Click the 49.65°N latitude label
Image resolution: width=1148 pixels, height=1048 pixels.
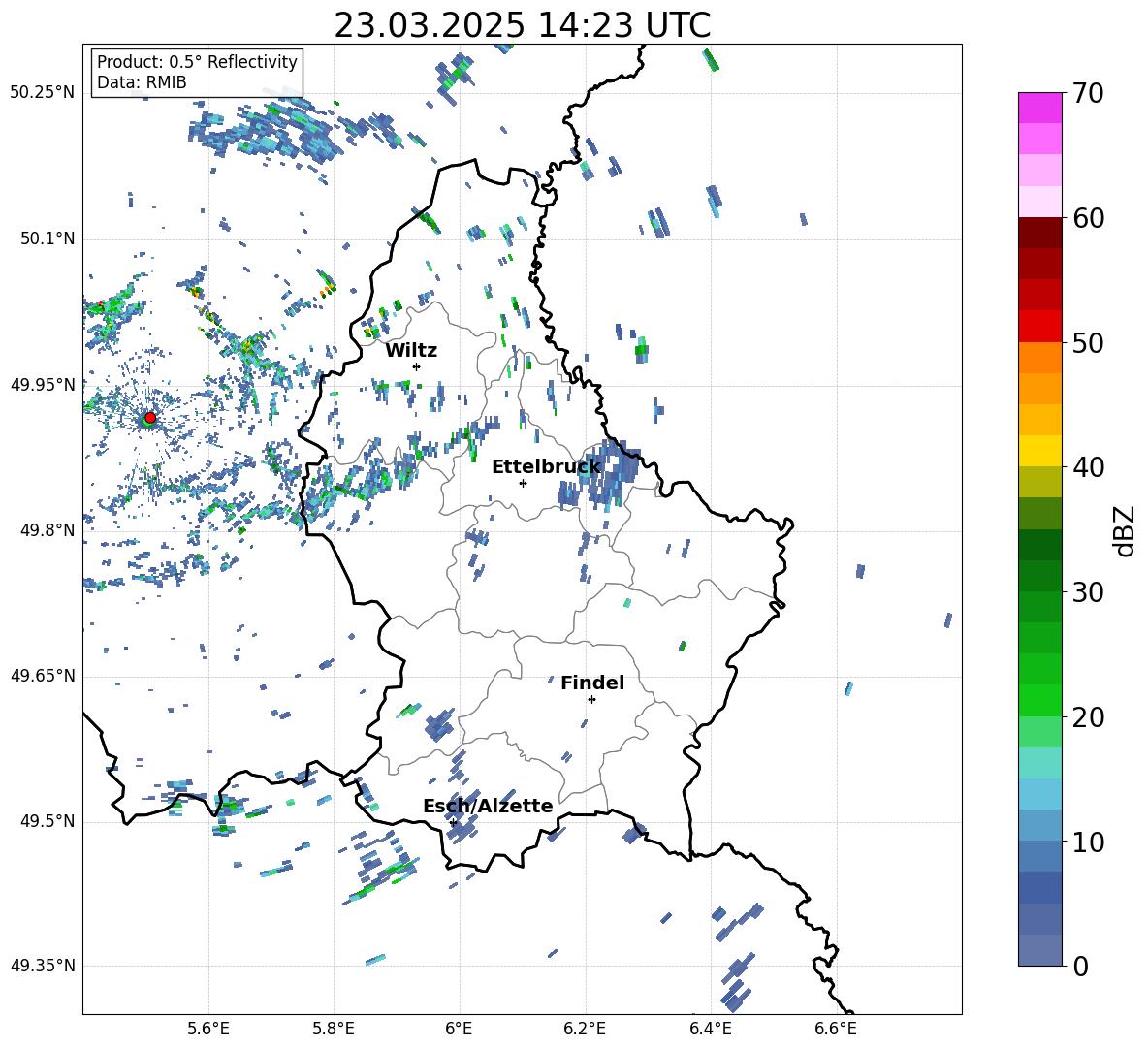(x=43, y=676)
